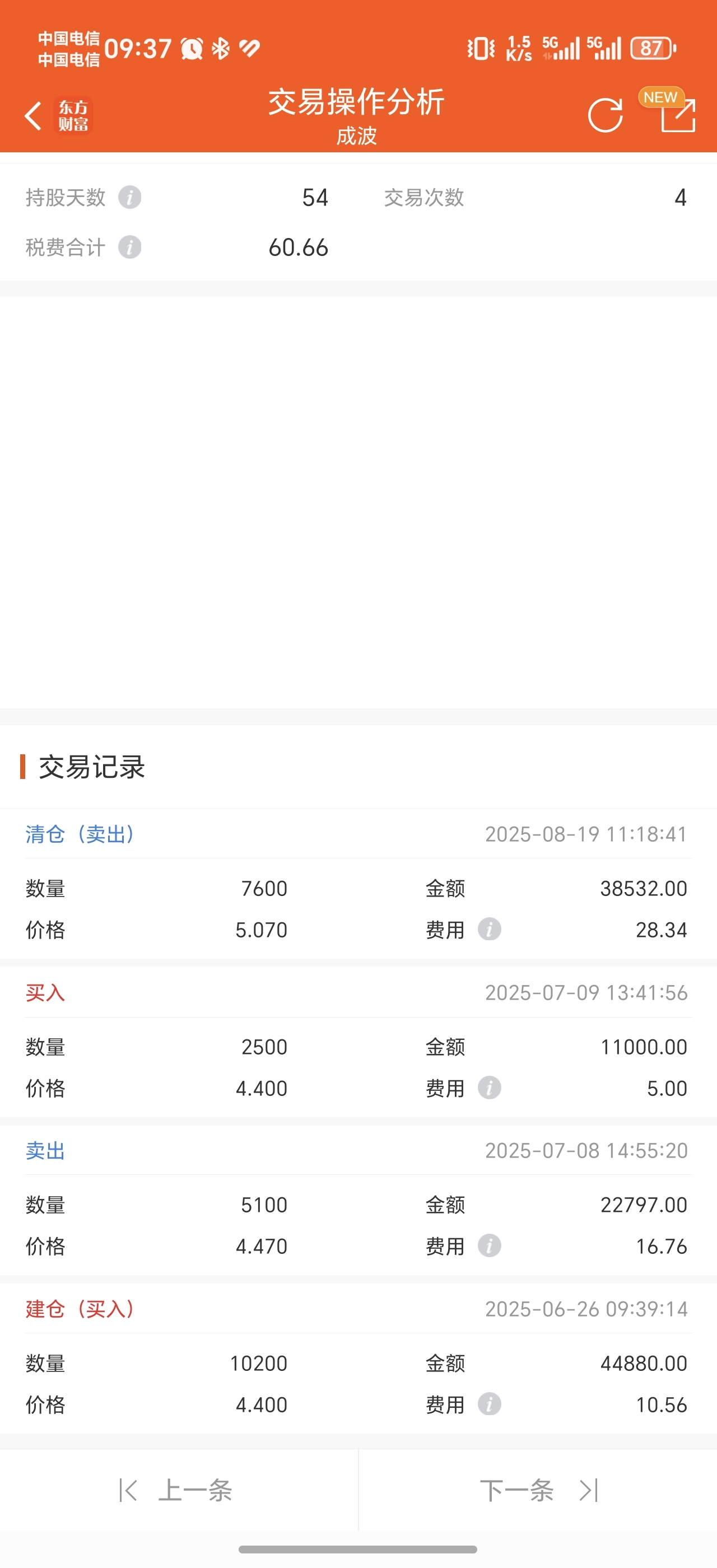Tap the home gesture bar at bottom
The image size is (717, 1568).
click(358, 1549)
